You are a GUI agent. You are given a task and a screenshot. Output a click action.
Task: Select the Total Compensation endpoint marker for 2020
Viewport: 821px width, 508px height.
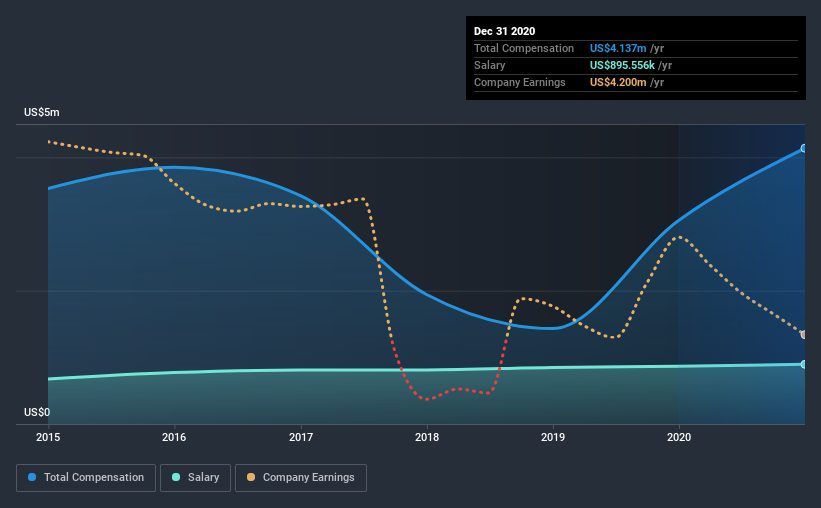tap(804, 149)
